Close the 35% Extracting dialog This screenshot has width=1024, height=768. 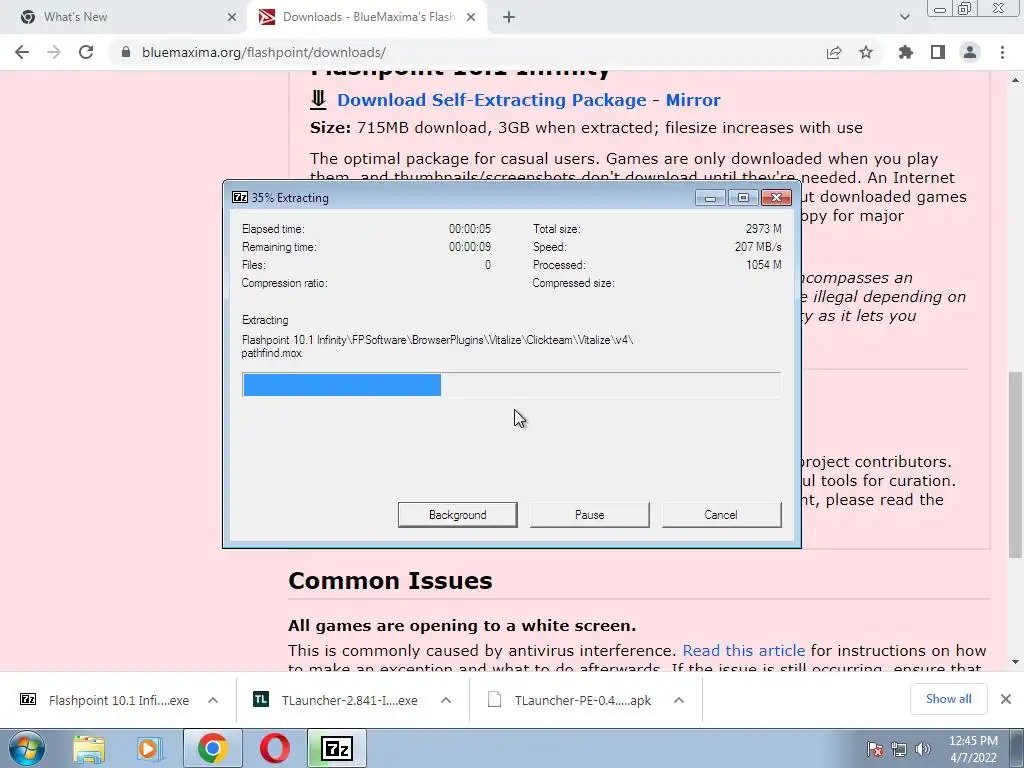[776, 197]
